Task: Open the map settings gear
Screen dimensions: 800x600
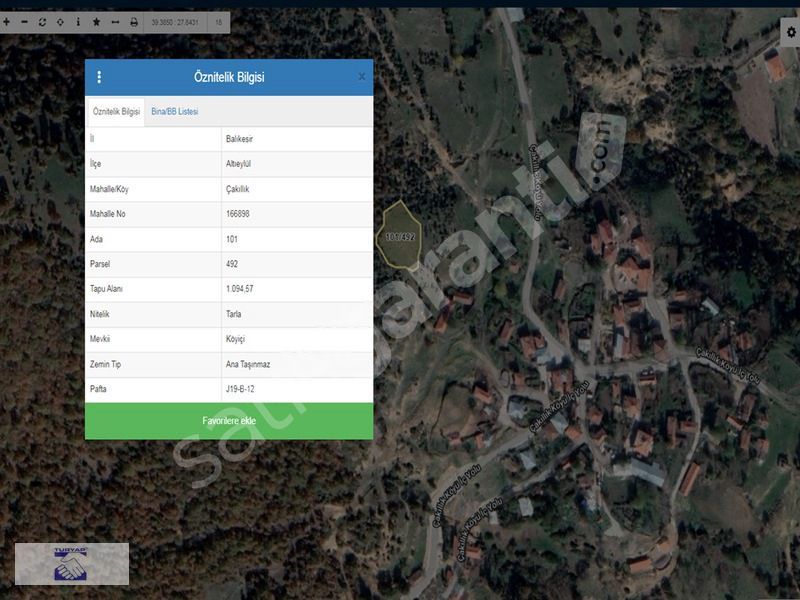Action: pos(791,32)
